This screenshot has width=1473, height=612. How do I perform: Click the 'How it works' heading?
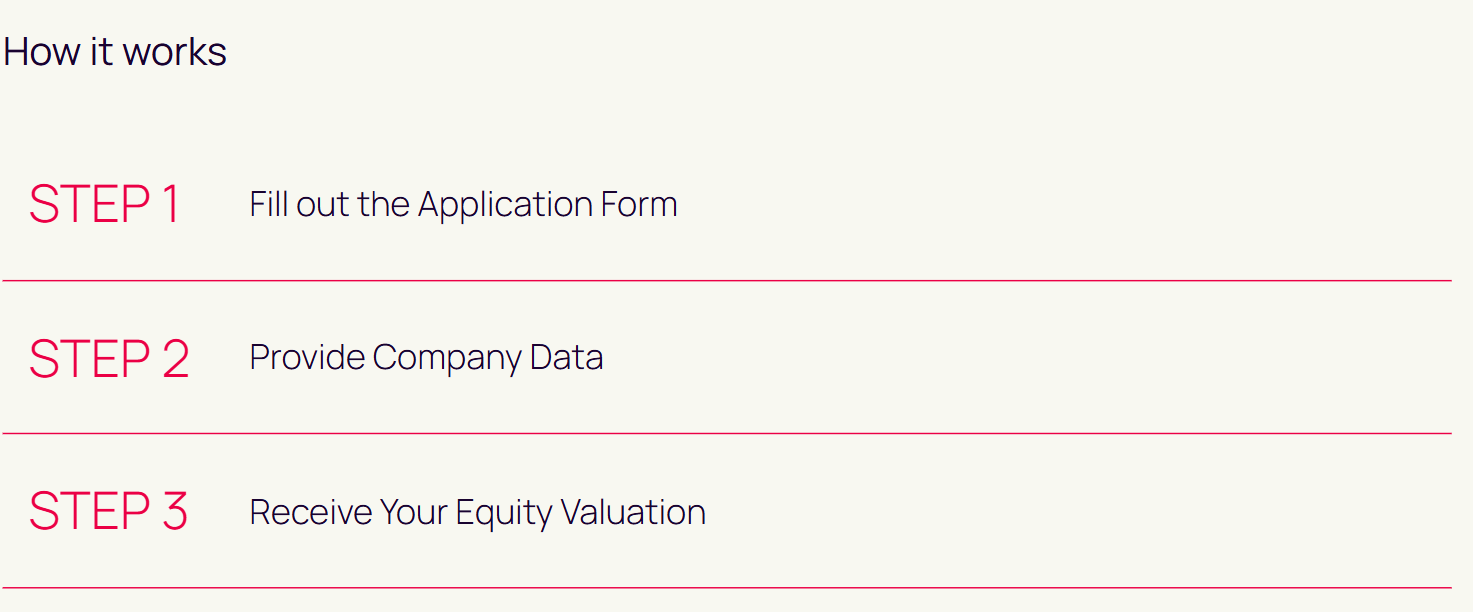tap(115, 52)
